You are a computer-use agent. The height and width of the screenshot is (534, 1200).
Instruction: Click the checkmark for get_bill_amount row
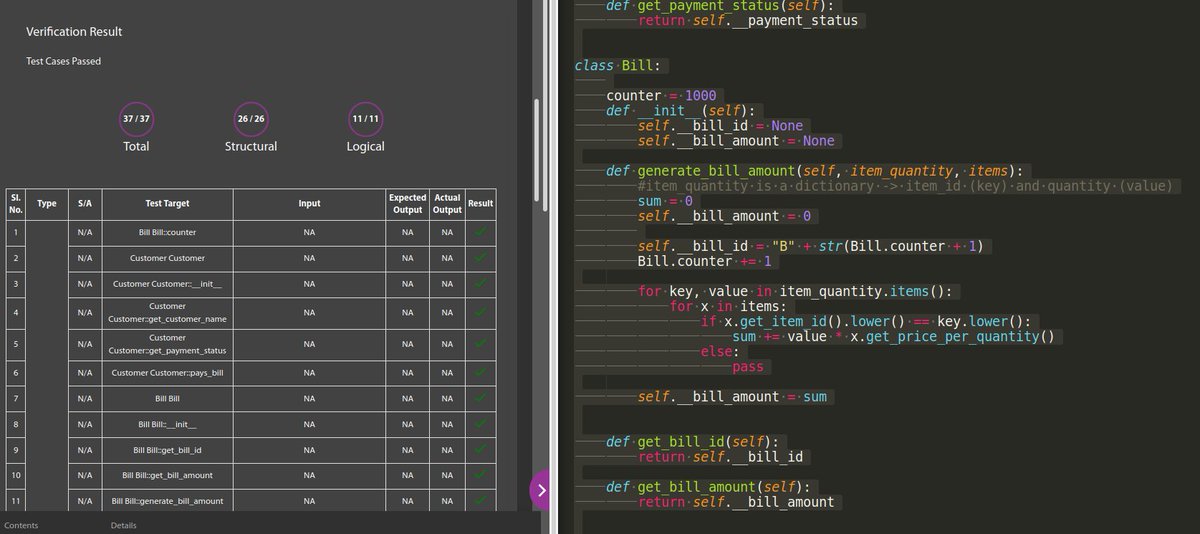click(x=481, y=475)
